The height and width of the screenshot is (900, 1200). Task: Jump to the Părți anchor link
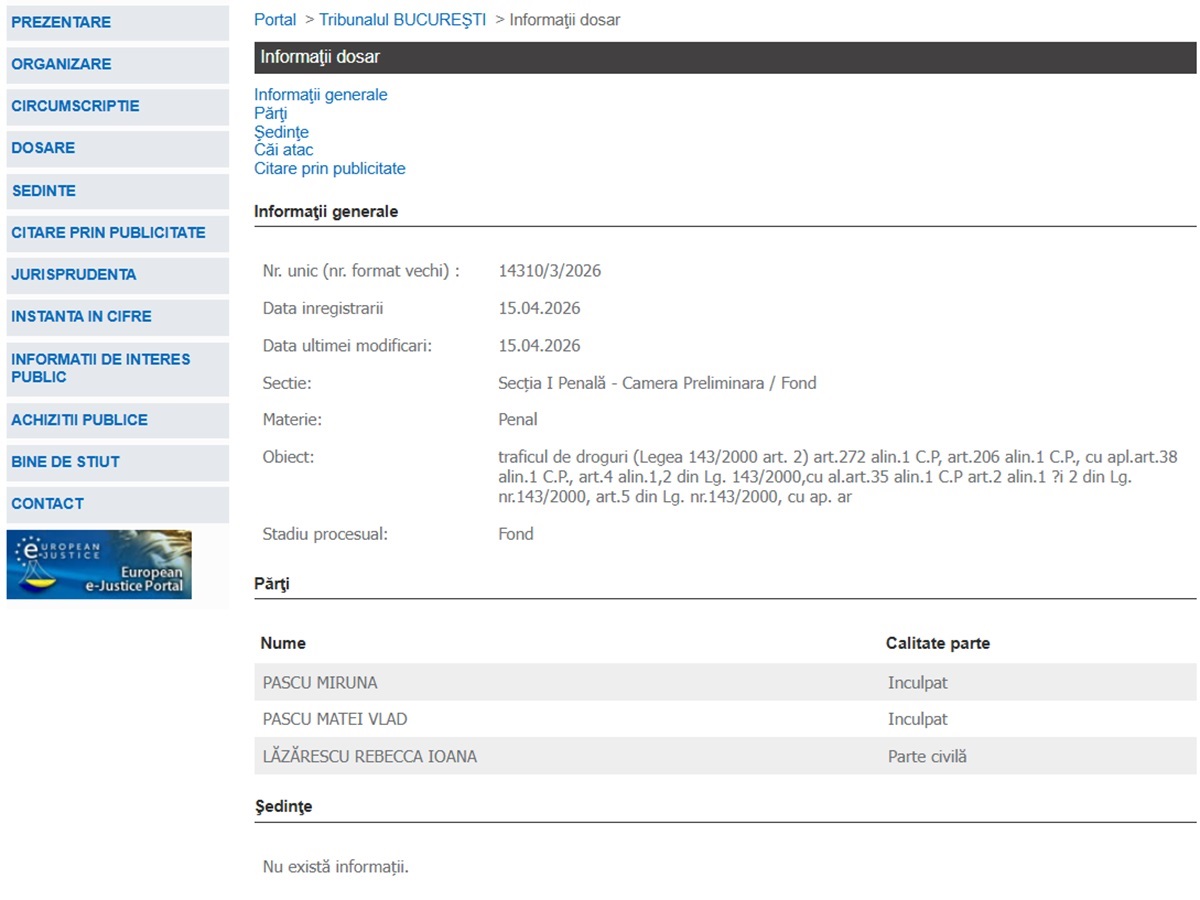[x=271, y=113]
